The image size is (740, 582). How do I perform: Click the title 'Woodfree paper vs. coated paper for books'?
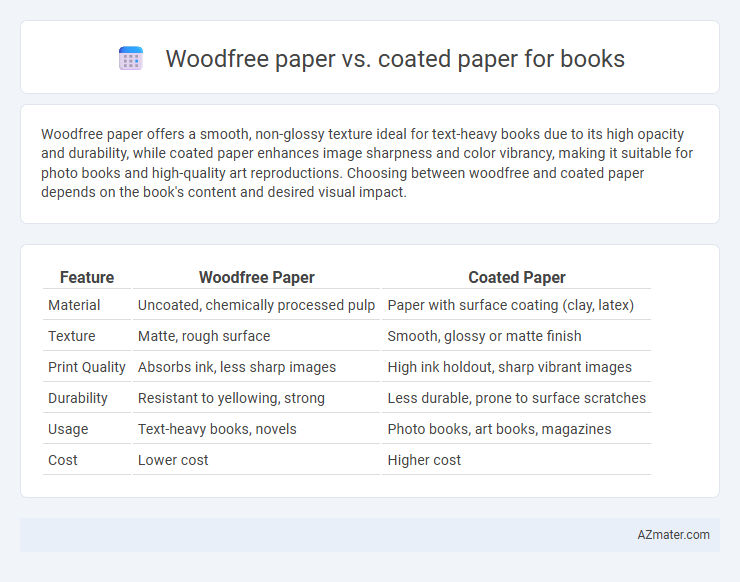coord(395,59)
